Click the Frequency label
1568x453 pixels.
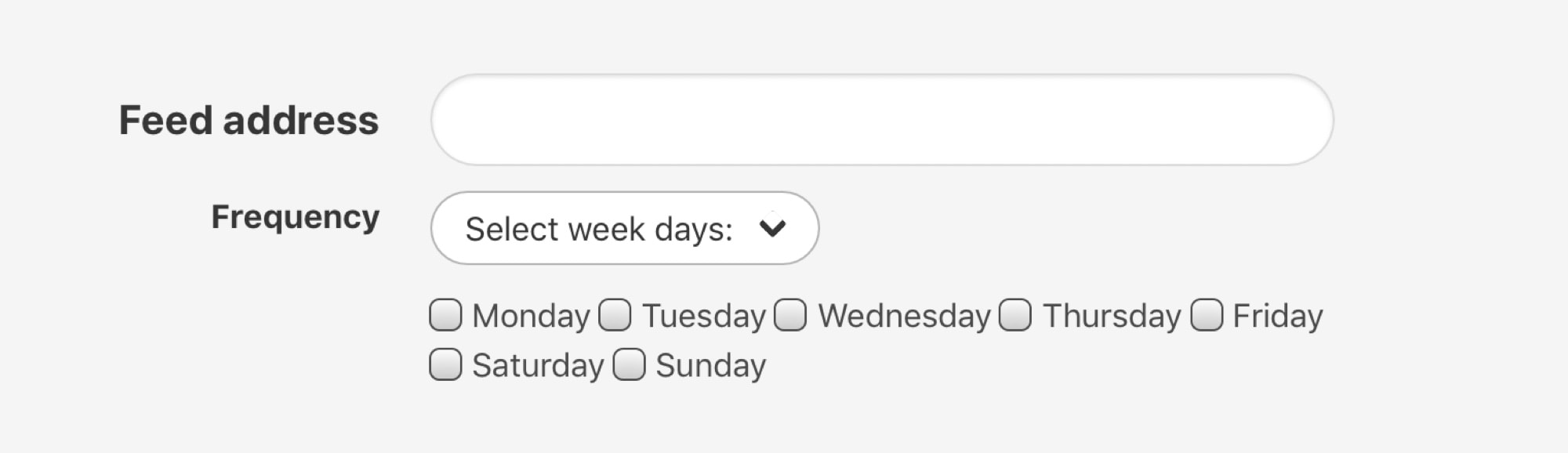pos(296,217)
